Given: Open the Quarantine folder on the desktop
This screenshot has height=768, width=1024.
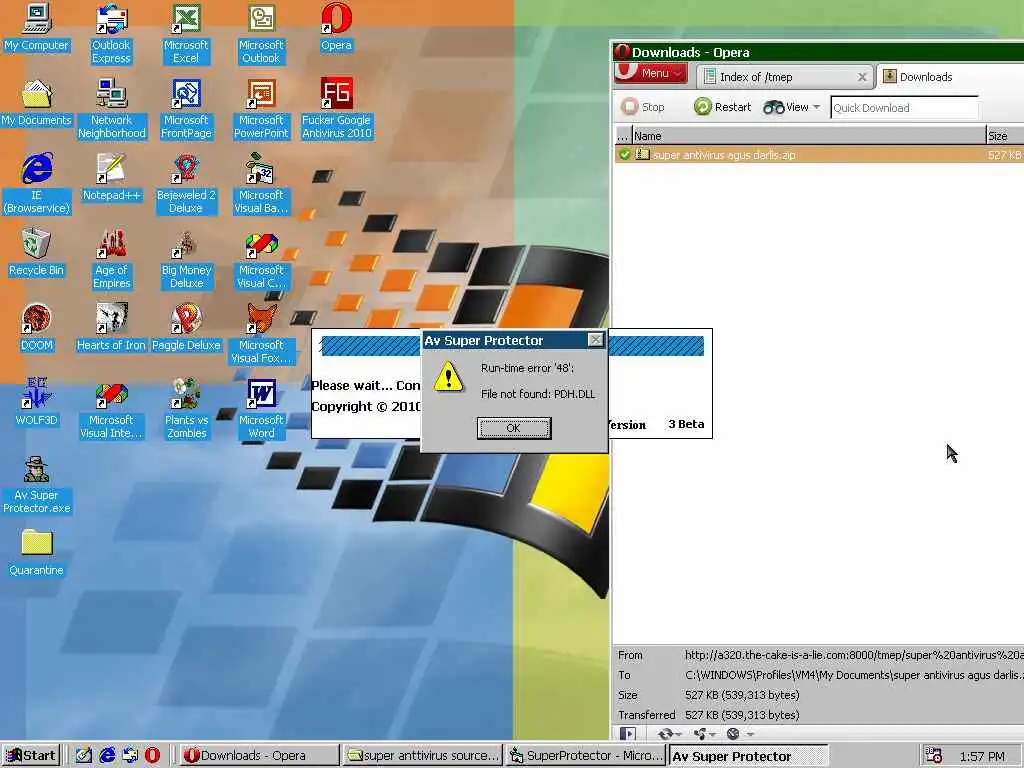Looking at the screenshot, I should (36, 553).
